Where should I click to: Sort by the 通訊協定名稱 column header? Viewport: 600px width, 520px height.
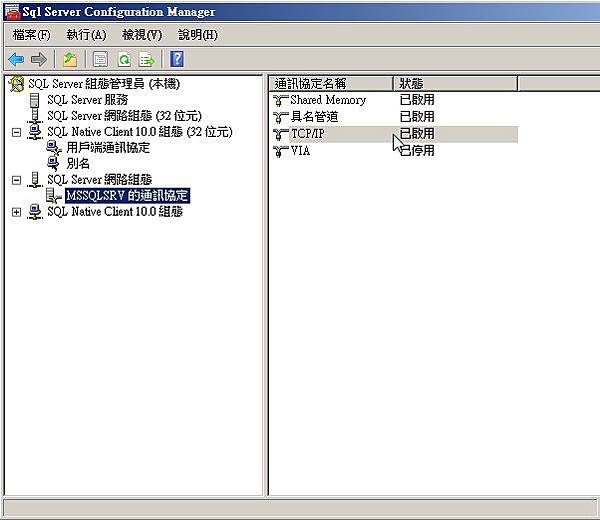click(331, 83)
